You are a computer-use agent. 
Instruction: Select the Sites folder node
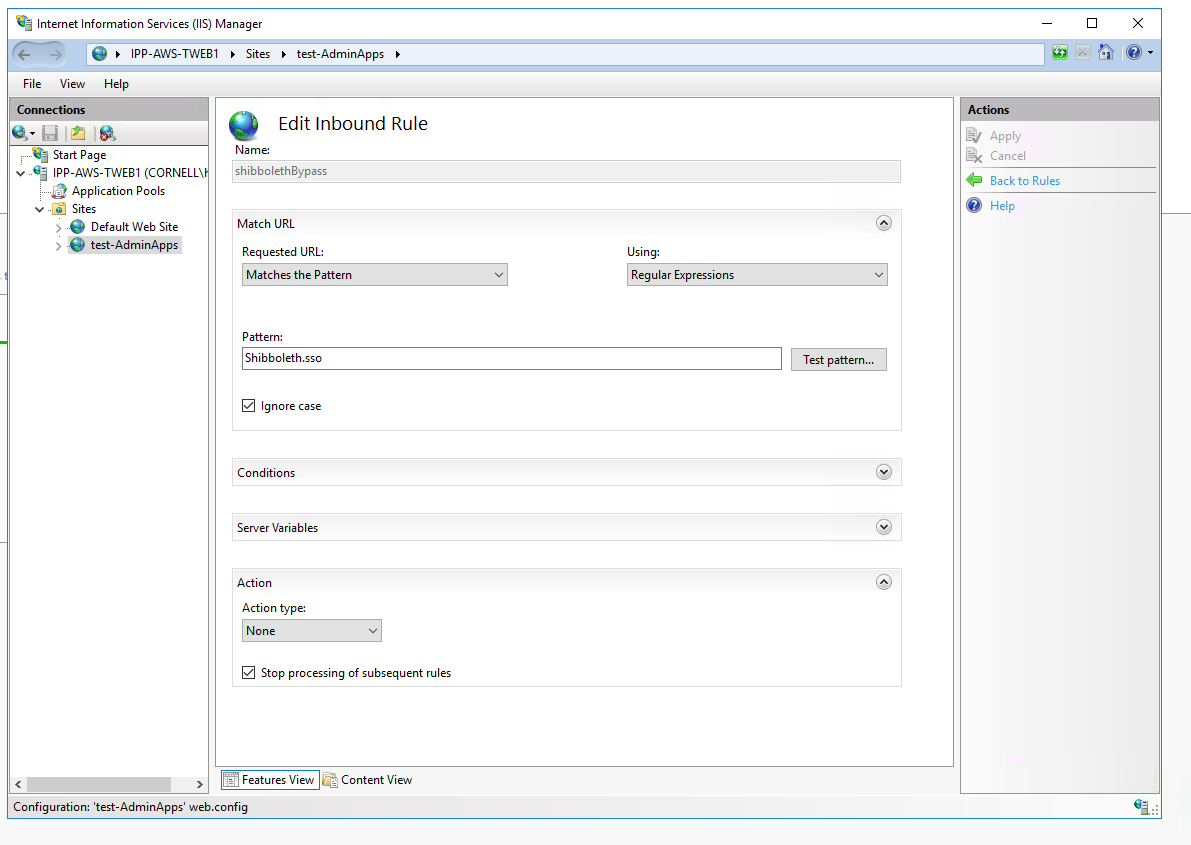tap(84, 208)
